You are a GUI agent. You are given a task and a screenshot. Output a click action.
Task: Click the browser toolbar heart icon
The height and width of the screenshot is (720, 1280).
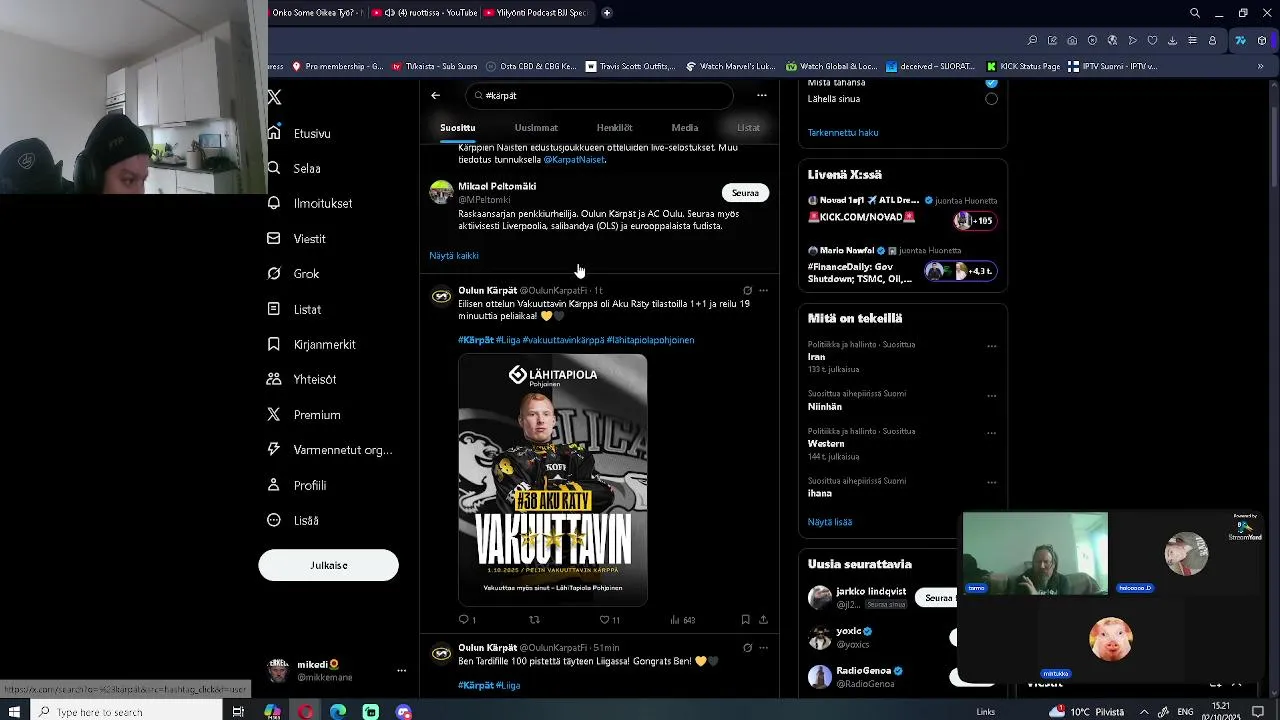pyautogui.click(x=1152, y=41)
